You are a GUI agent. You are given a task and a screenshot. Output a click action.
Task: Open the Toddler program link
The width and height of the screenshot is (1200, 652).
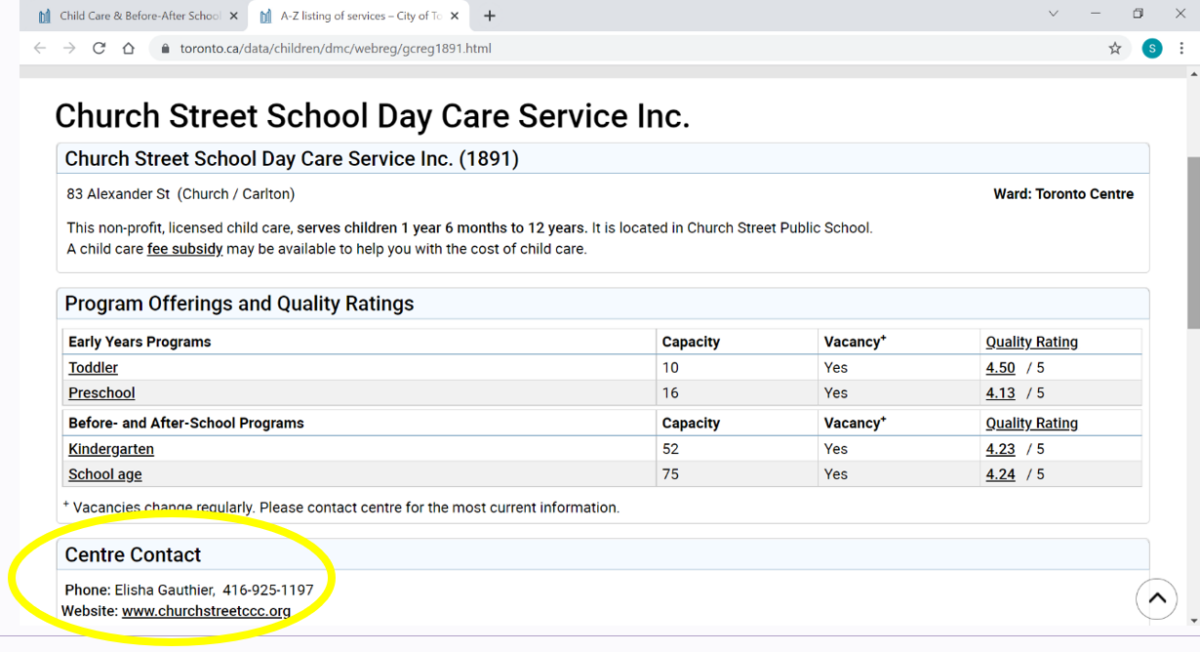(92, 367)
